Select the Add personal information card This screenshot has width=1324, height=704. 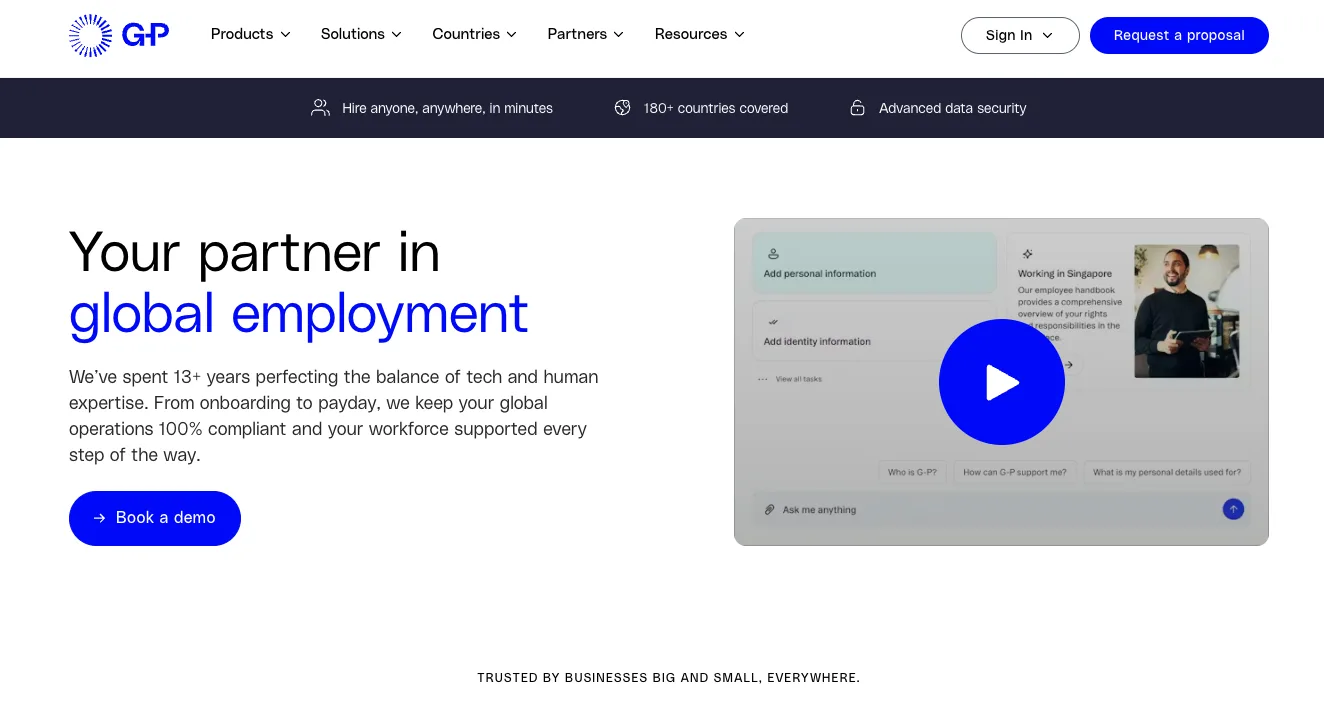point(874,263)
